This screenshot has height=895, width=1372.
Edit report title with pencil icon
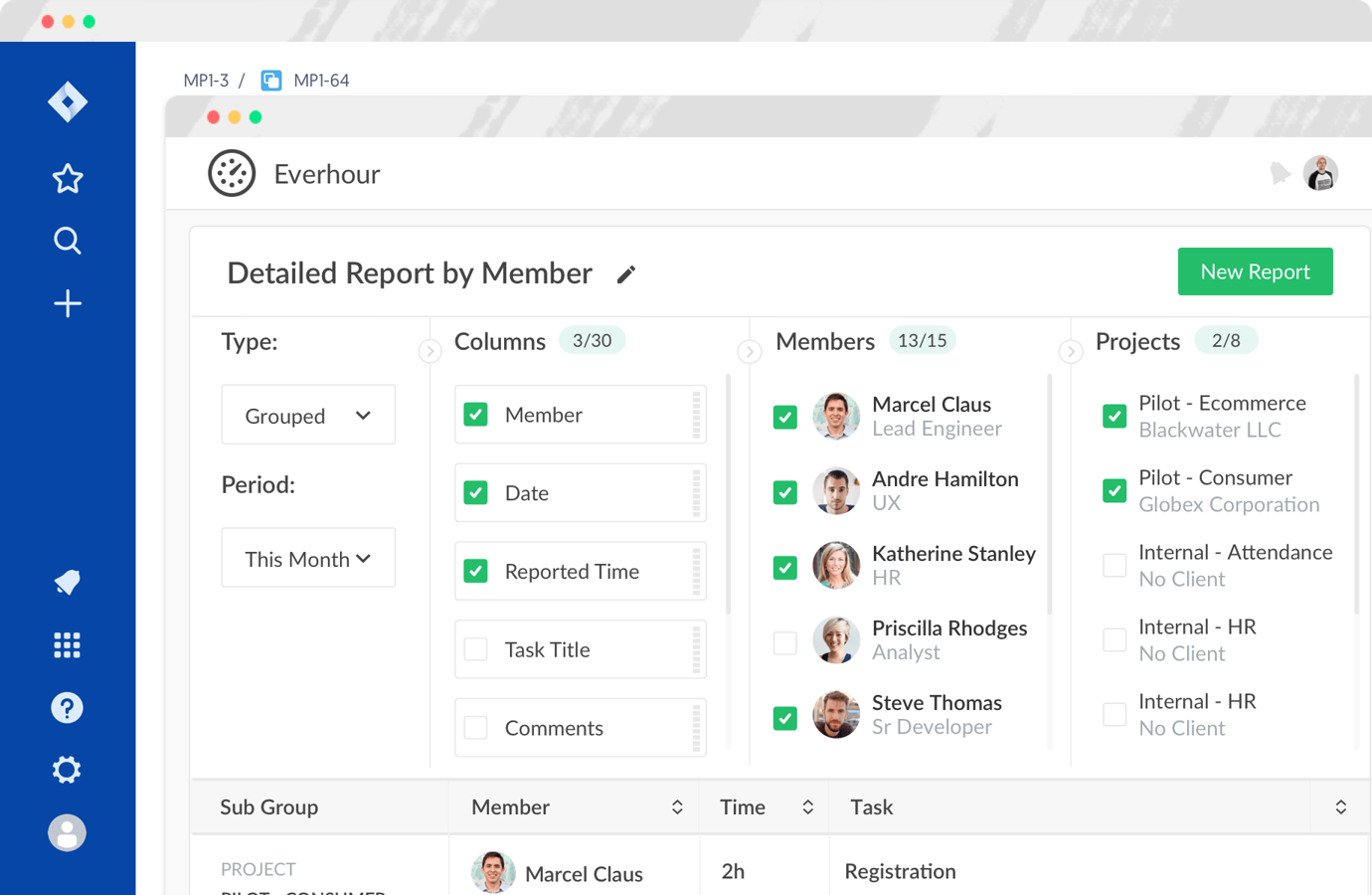pos(625,274)
